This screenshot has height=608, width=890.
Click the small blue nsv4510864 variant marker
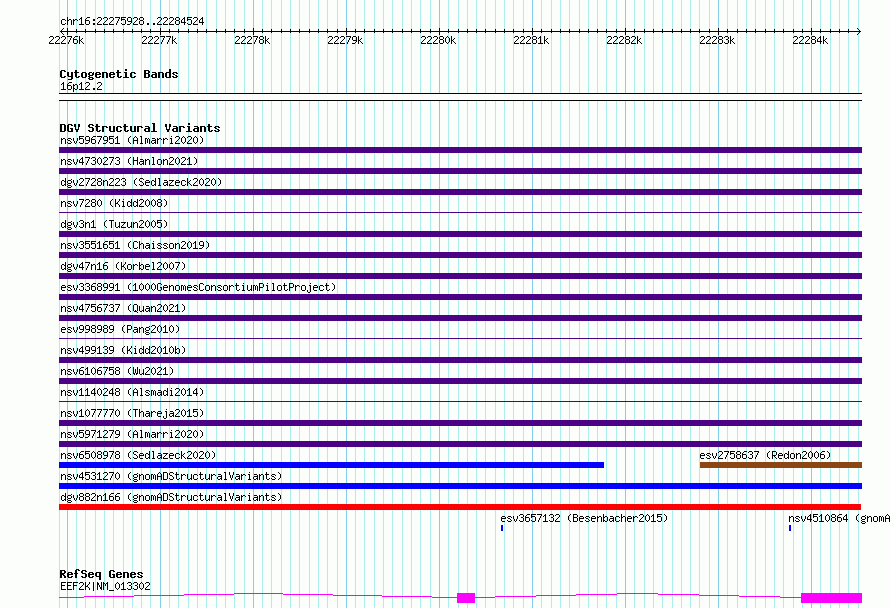coord(790,528)
